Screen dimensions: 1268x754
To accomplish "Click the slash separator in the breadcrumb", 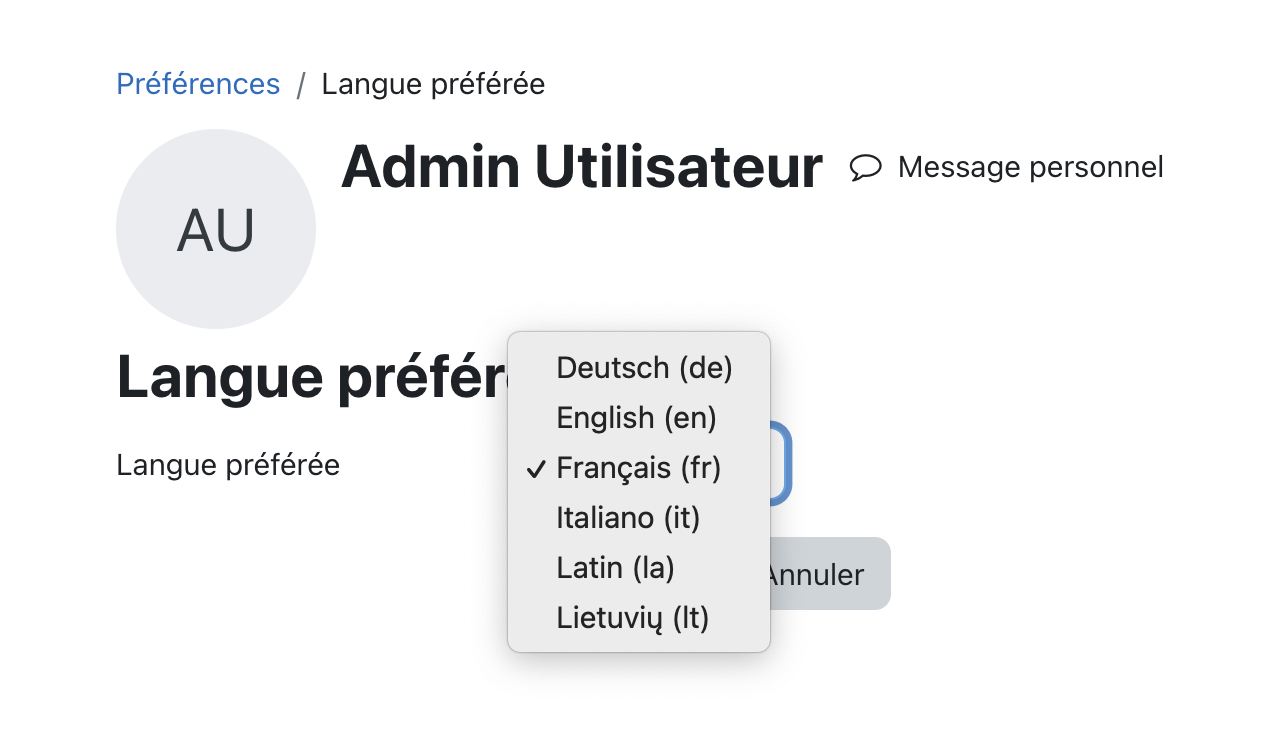I will pos(301,85).
